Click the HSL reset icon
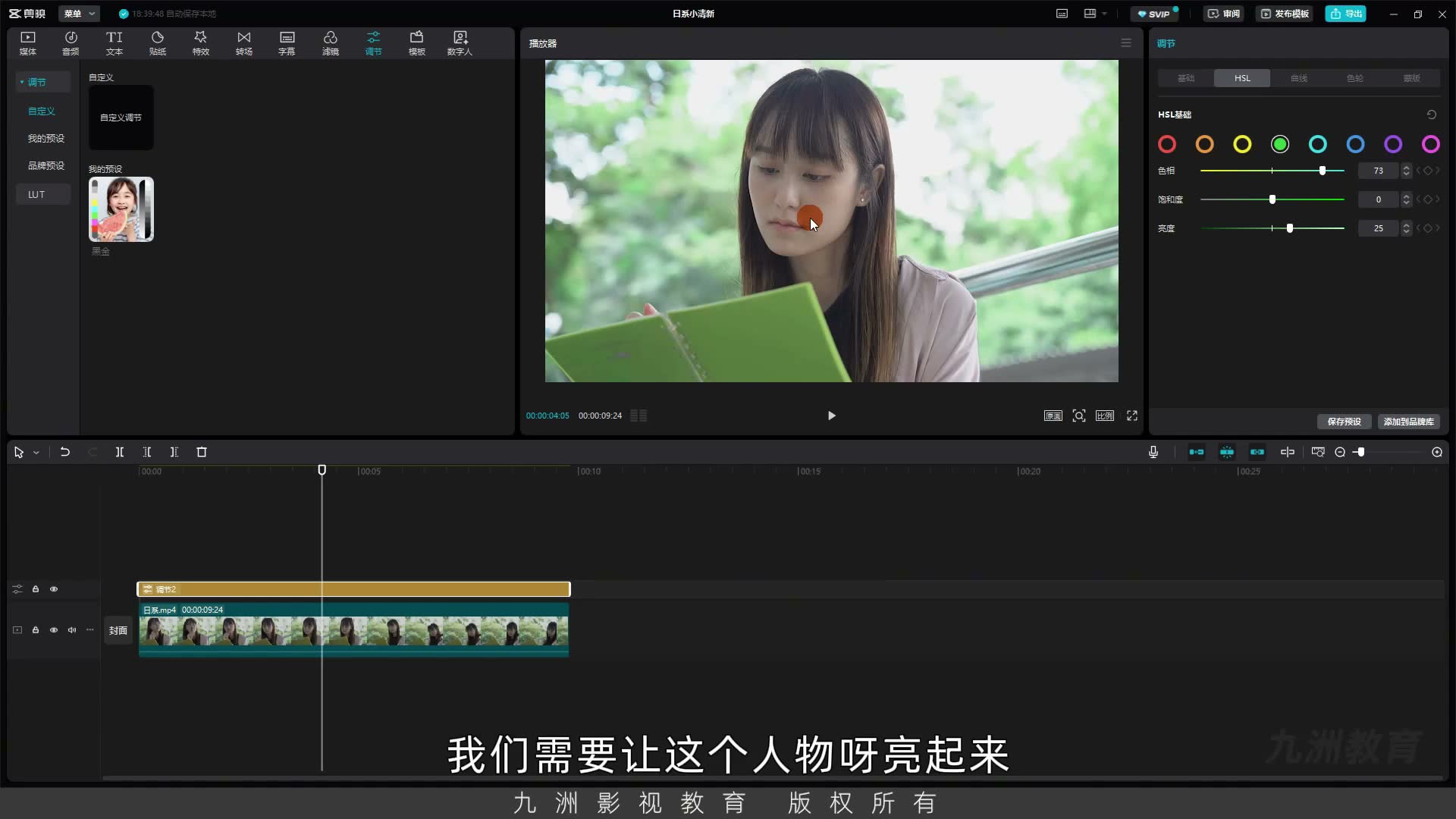 (1432, 115)
